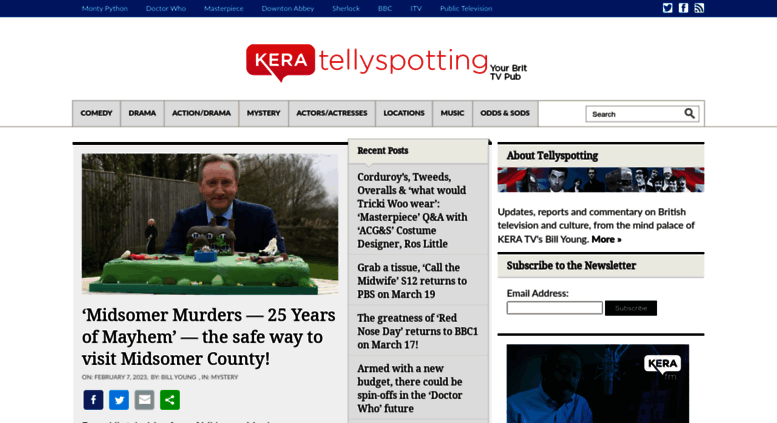
Task: Follow the 'More »' about link
Action: [x=606, y=239]
